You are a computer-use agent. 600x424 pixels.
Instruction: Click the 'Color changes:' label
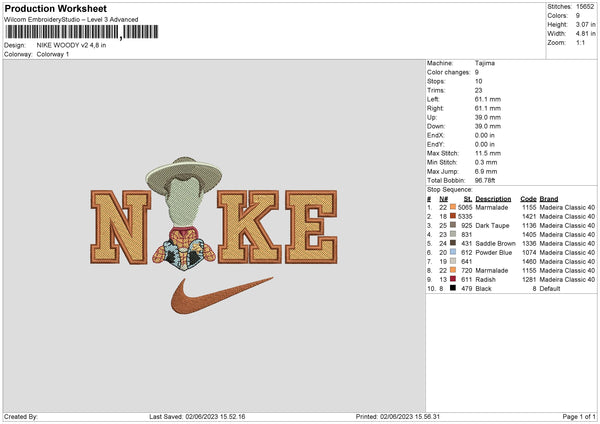(x=448, y=72)
